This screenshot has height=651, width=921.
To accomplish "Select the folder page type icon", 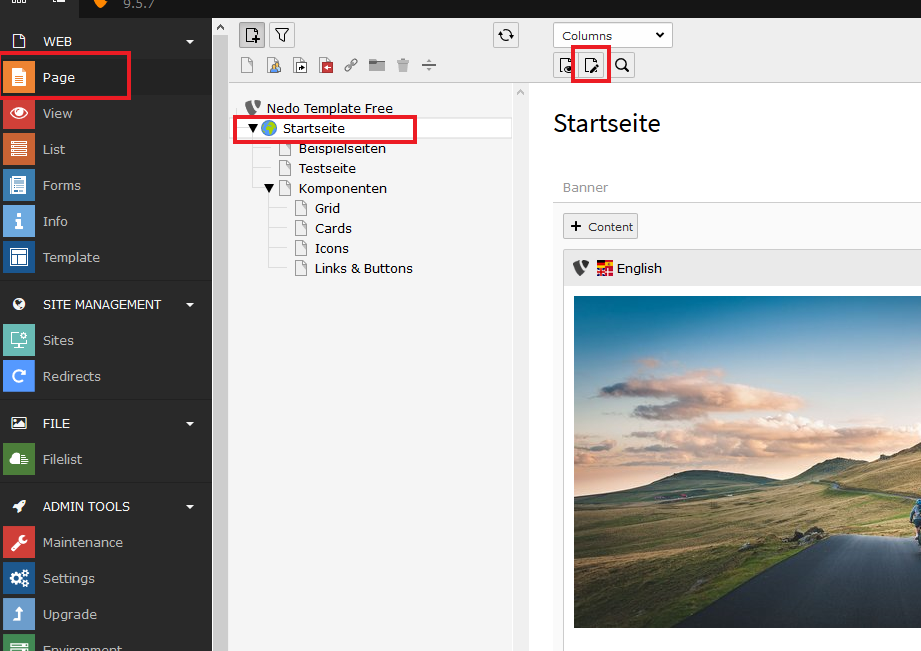I will (377, 65).
